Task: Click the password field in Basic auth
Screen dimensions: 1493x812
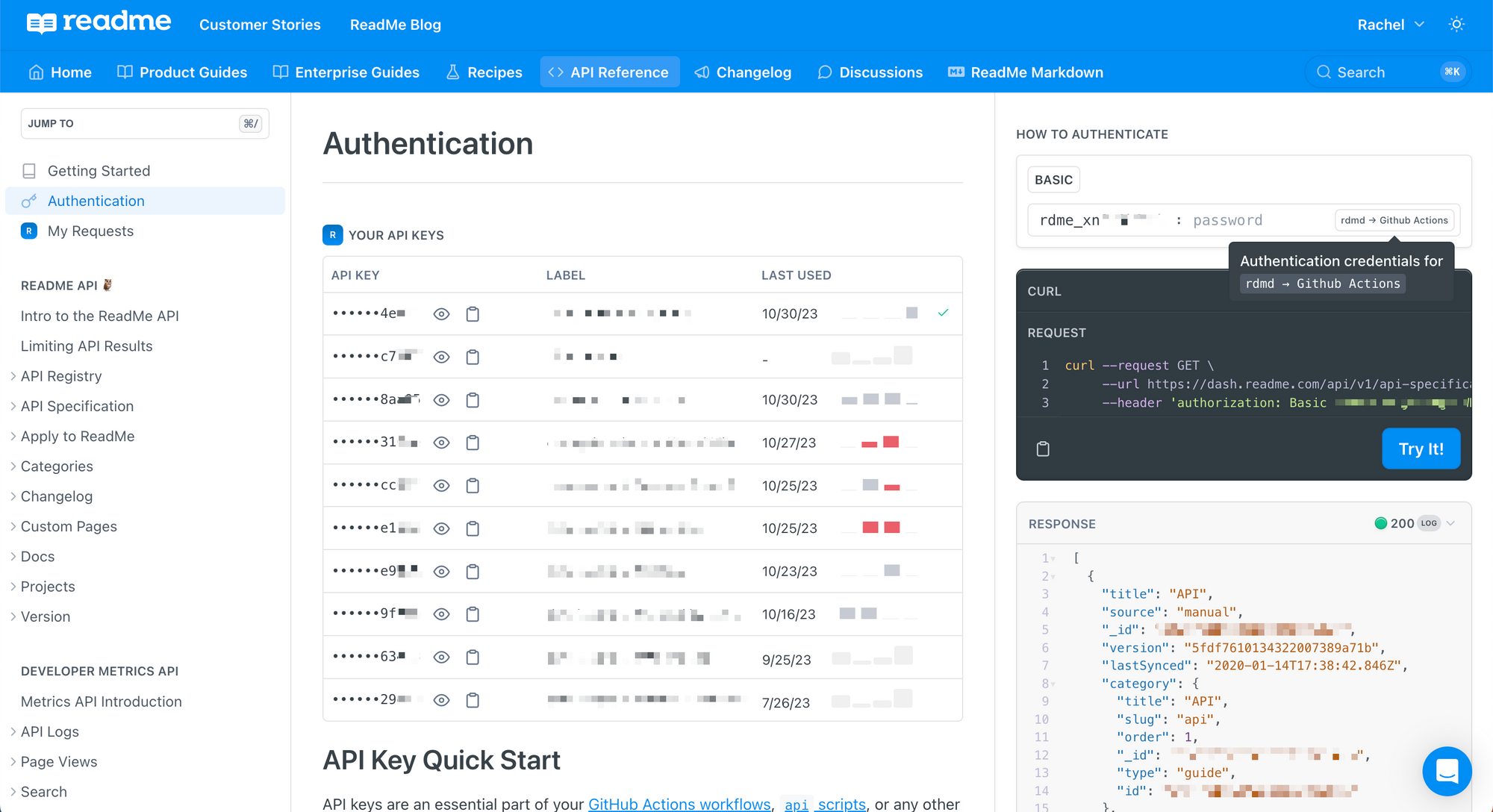Action: tap(1228, 220)
